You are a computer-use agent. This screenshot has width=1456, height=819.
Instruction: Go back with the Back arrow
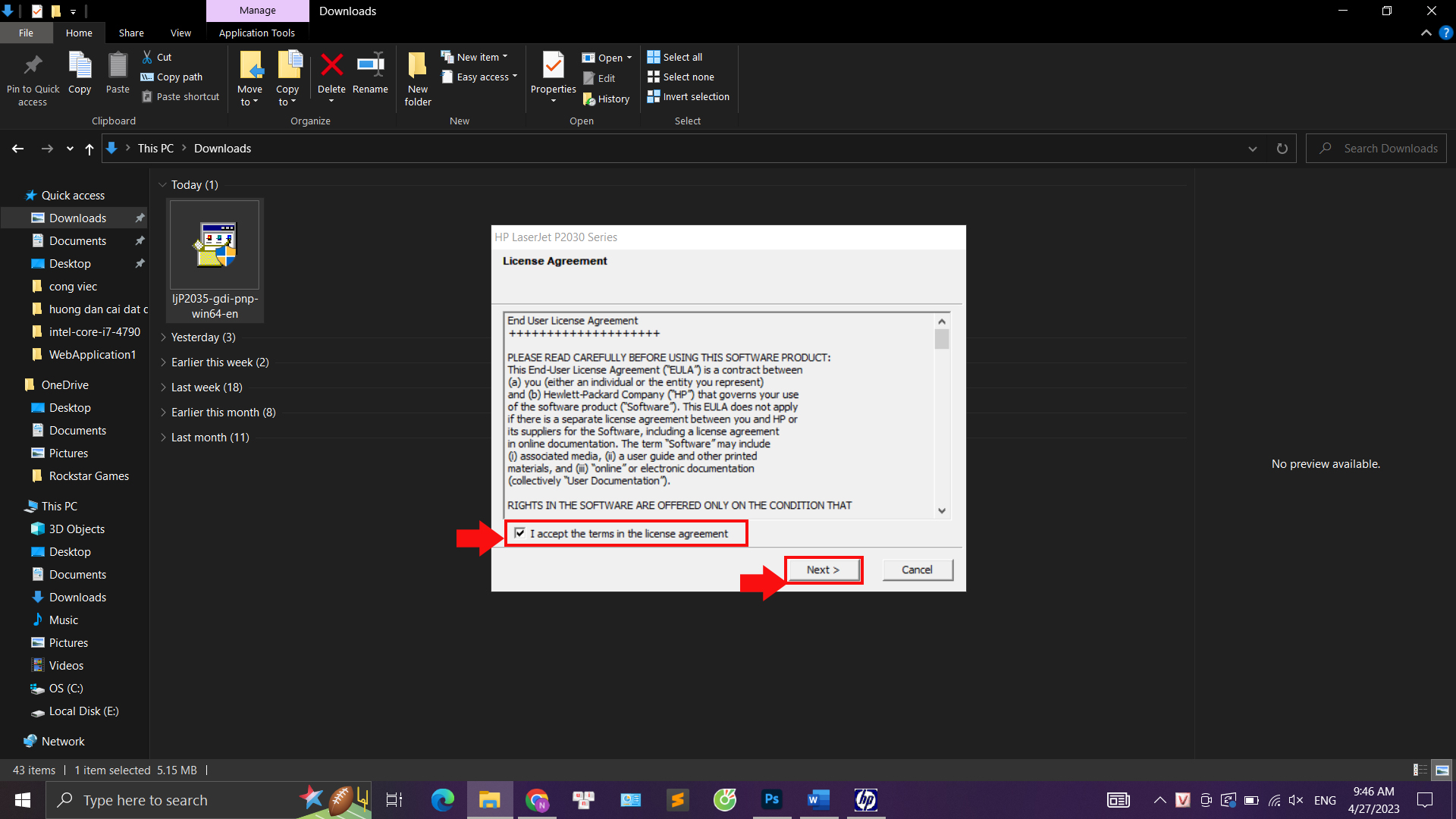tap(17, 149)
